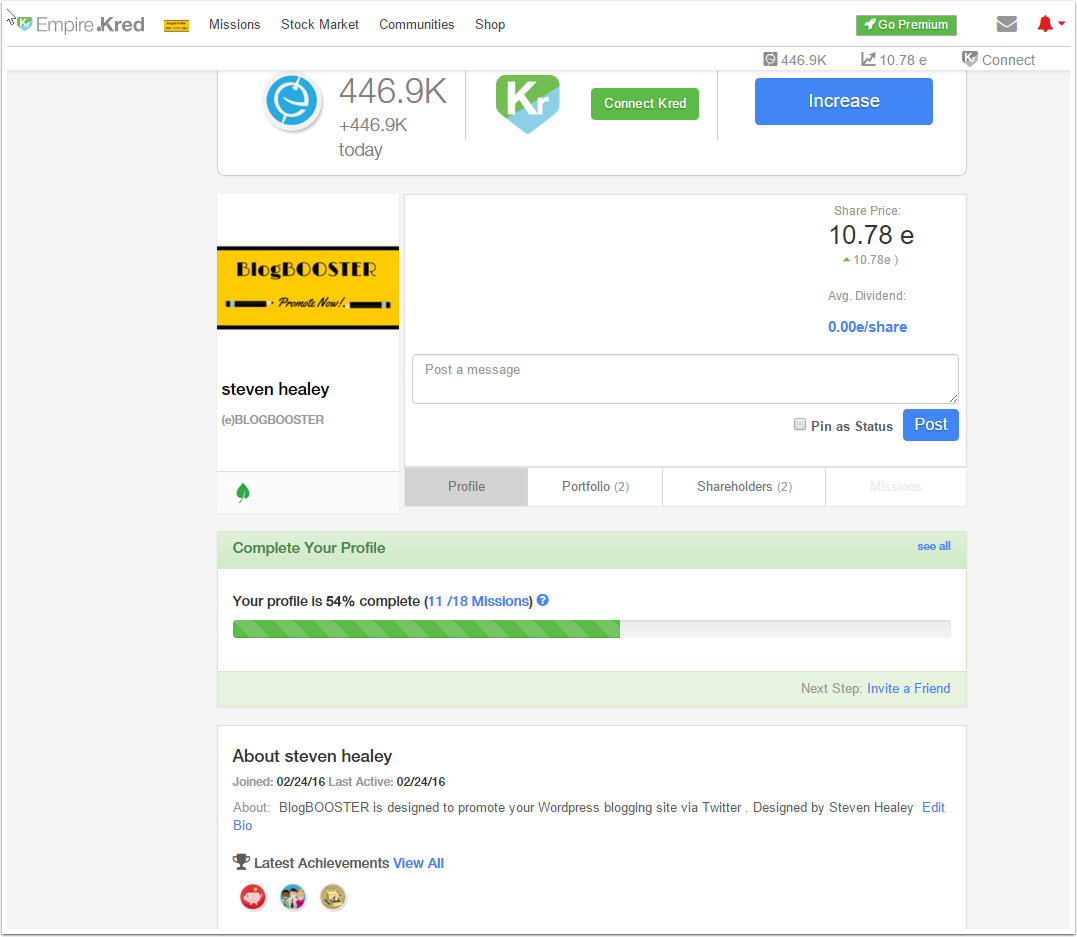
Task: Select the gold coin achievement badge
Action: (x=333, y=897)
